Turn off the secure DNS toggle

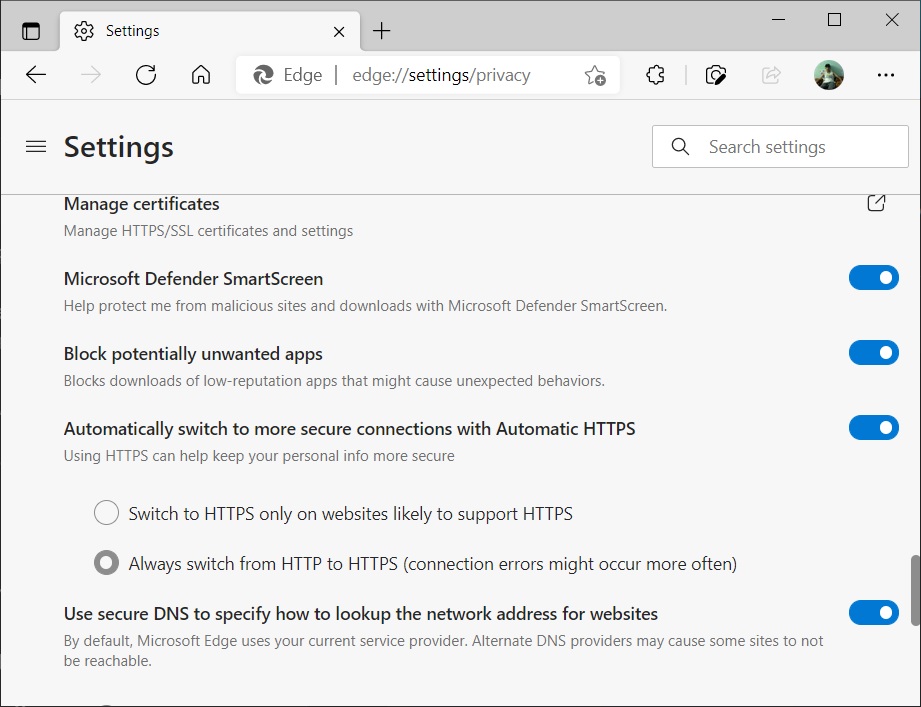(874, 612)
